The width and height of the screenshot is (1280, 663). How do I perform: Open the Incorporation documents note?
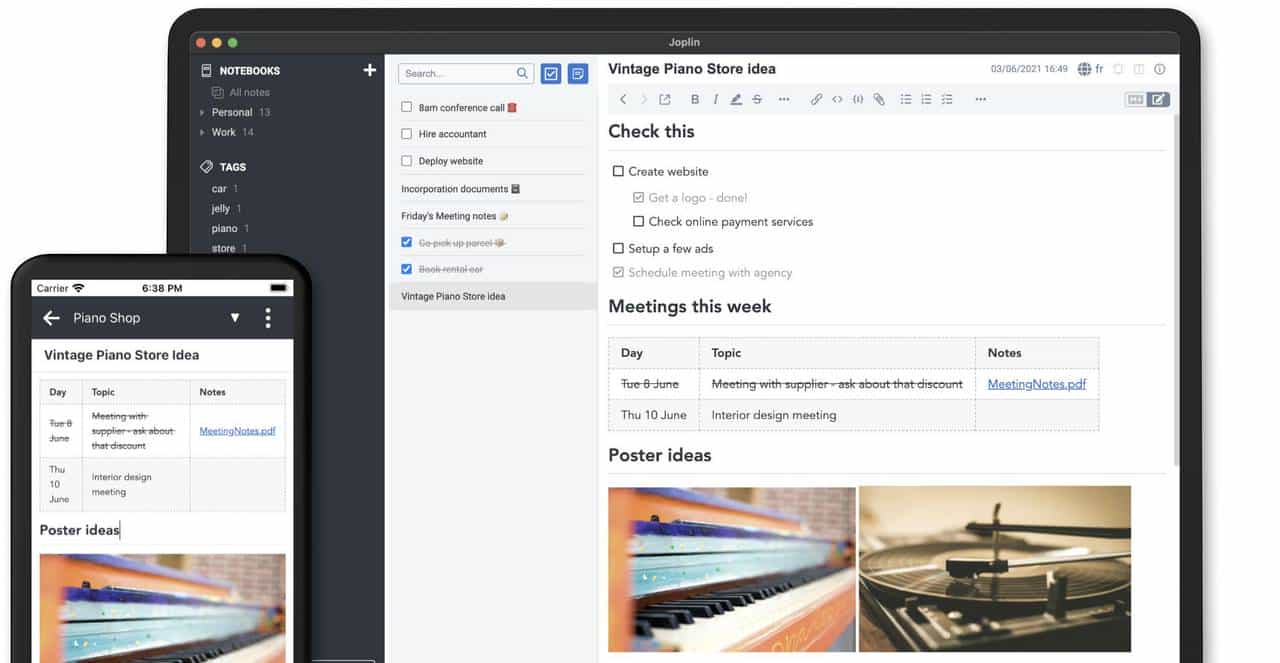(x=461, y=189)
